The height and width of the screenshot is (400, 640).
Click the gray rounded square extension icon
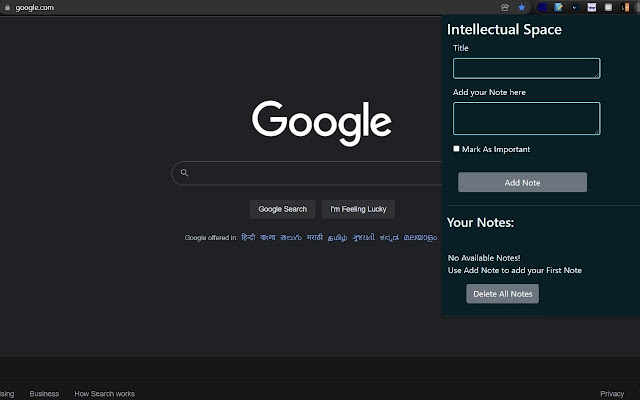click(608, 7)
